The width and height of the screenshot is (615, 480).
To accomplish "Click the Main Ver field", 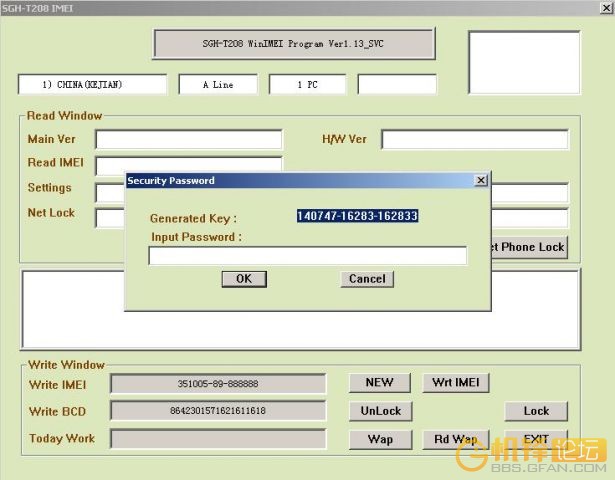I will click(x=189, y=140).
